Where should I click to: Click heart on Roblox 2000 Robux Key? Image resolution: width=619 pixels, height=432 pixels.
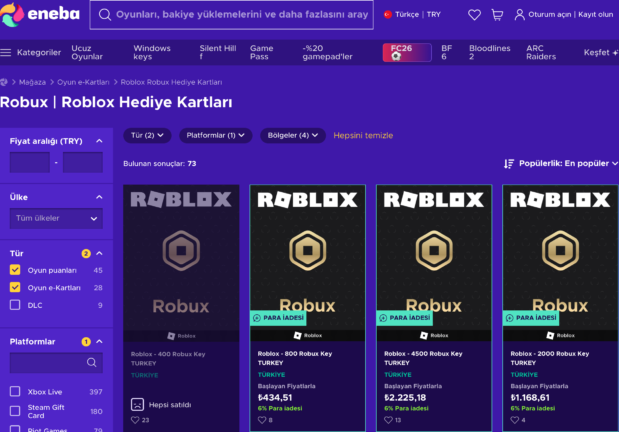click(x=516, y=420)
